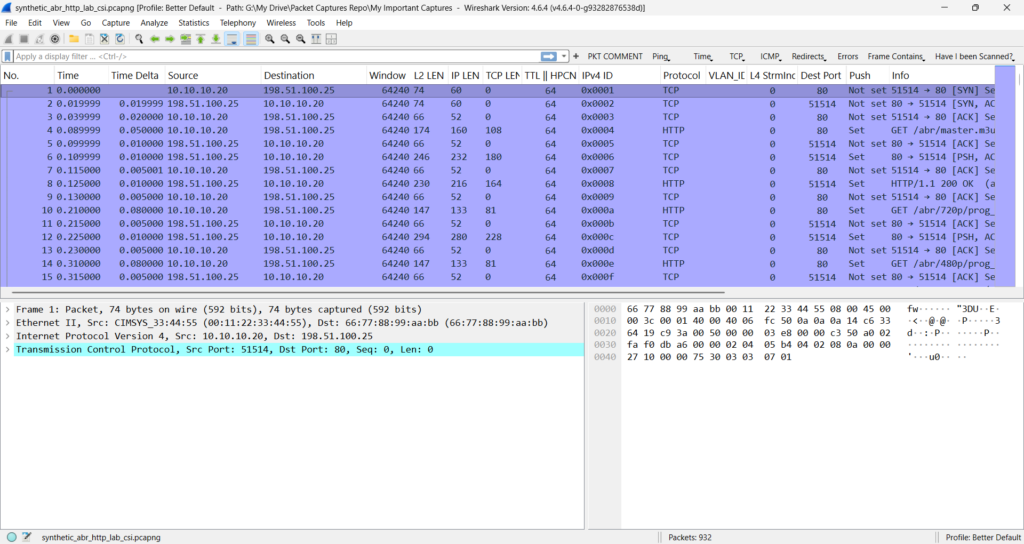1024x544 pixels.
Task: Expand the Internet Protocol Version 4 row
Action: click(x=8, y=336)
